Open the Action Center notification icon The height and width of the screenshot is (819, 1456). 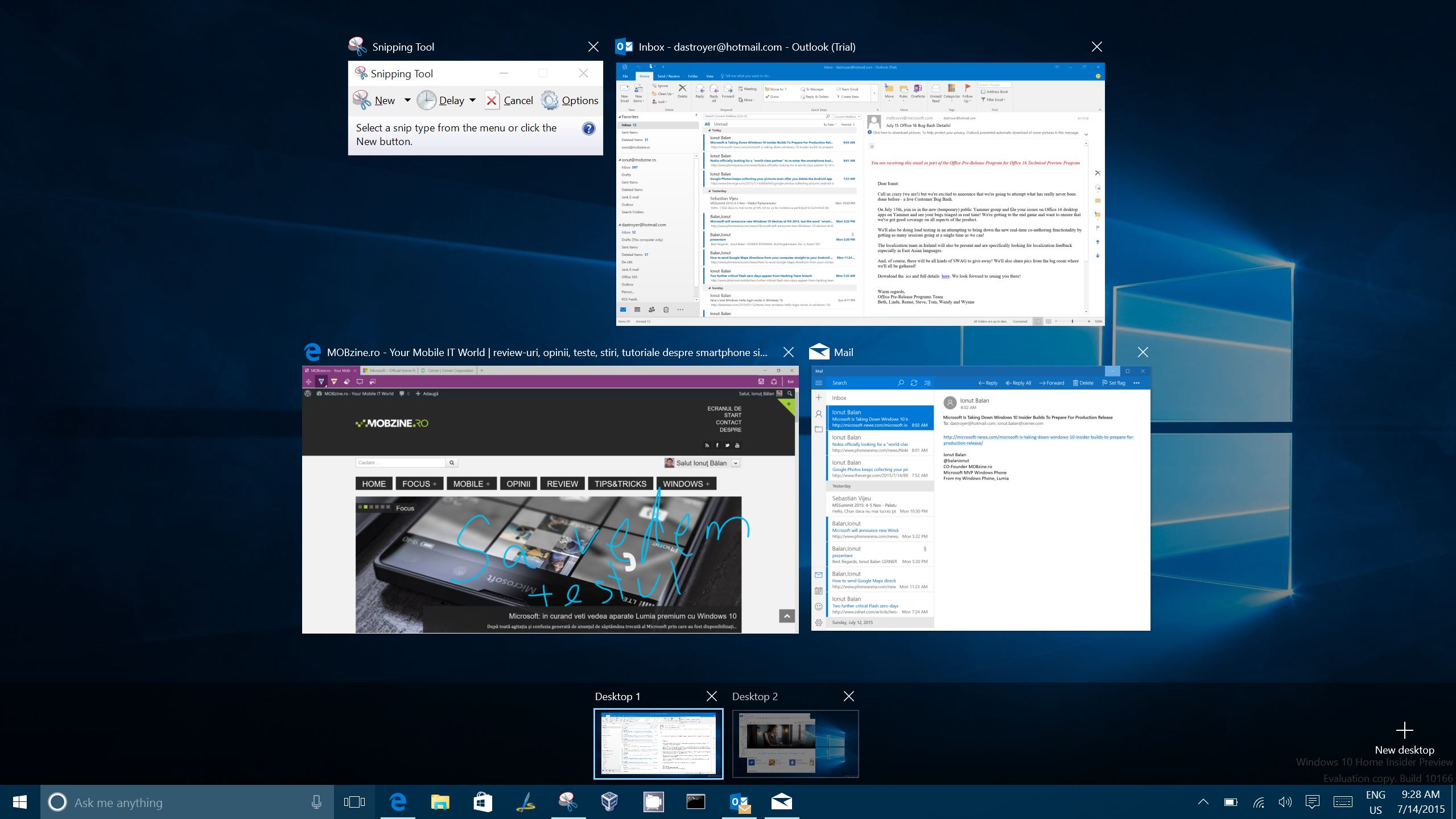[1313, 802]
